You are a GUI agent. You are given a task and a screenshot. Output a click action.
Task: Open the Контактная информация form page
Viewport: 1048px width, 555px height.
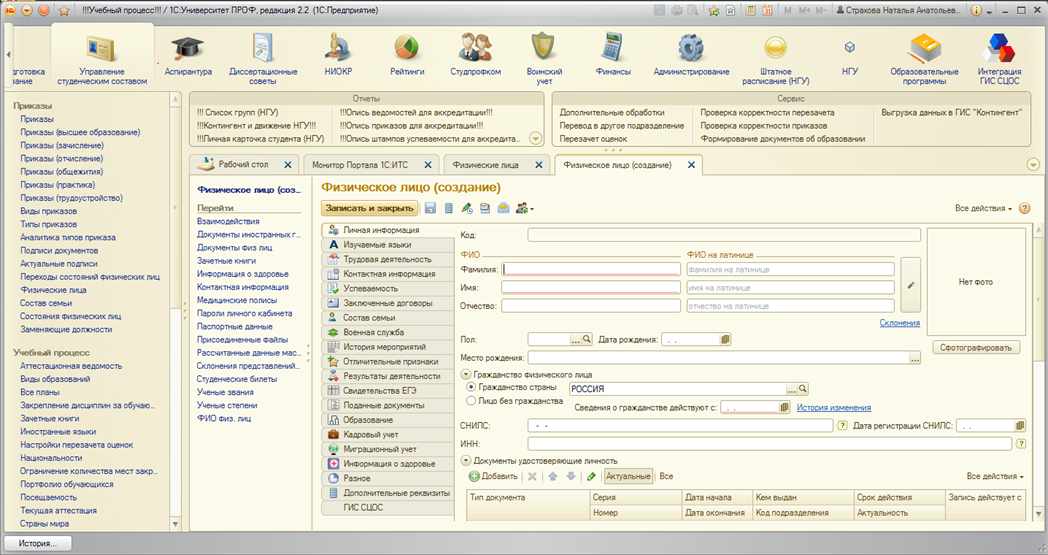(389, 273)
